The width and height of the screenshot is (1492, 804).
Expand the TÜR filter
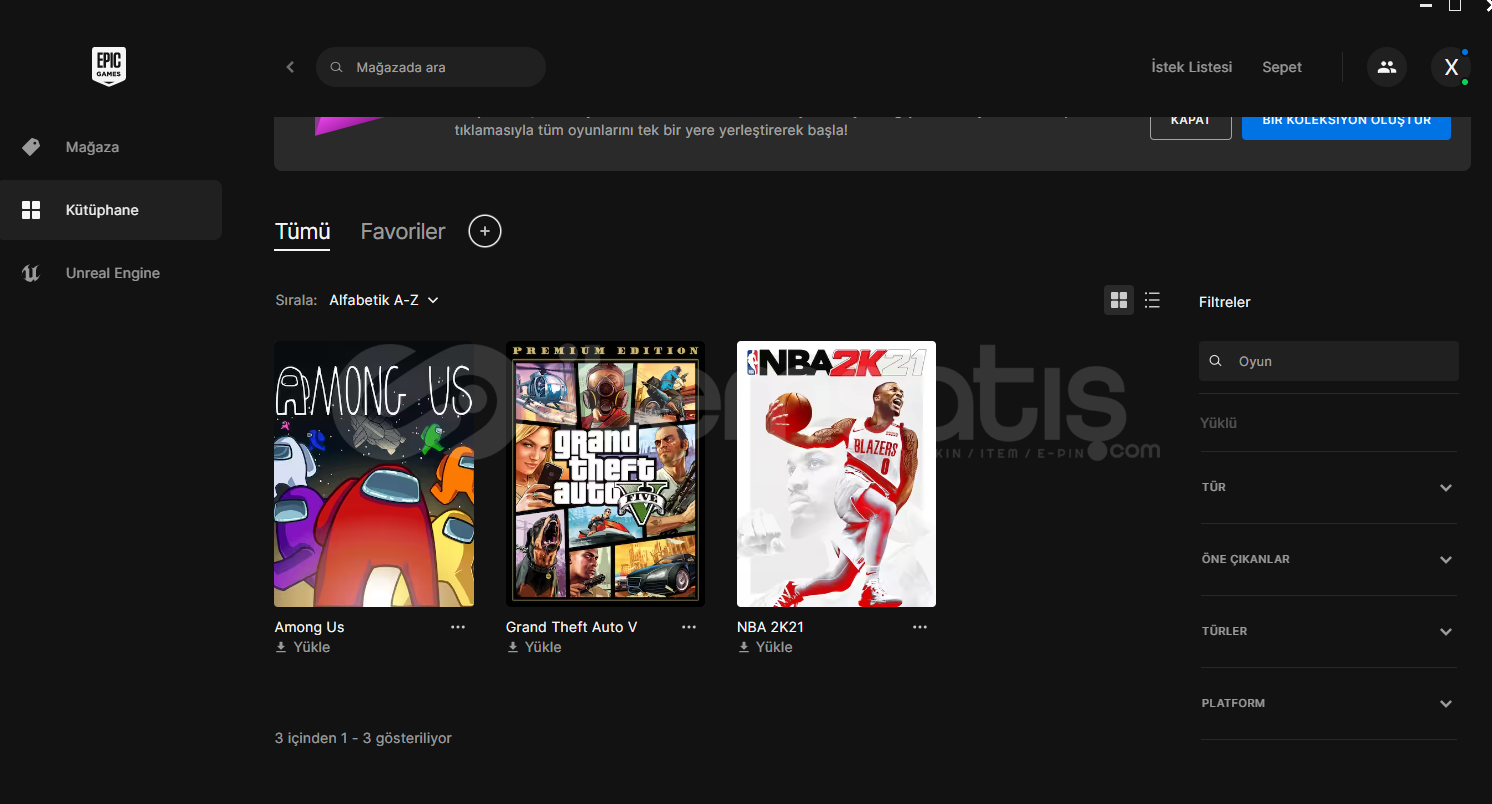coord(1328,487)
